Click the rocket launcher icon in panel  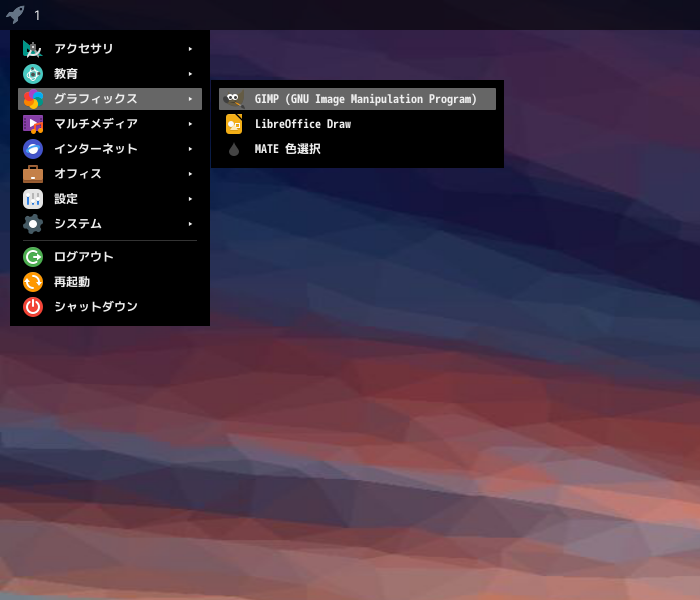pyautogui.click(x=15, y=14)
